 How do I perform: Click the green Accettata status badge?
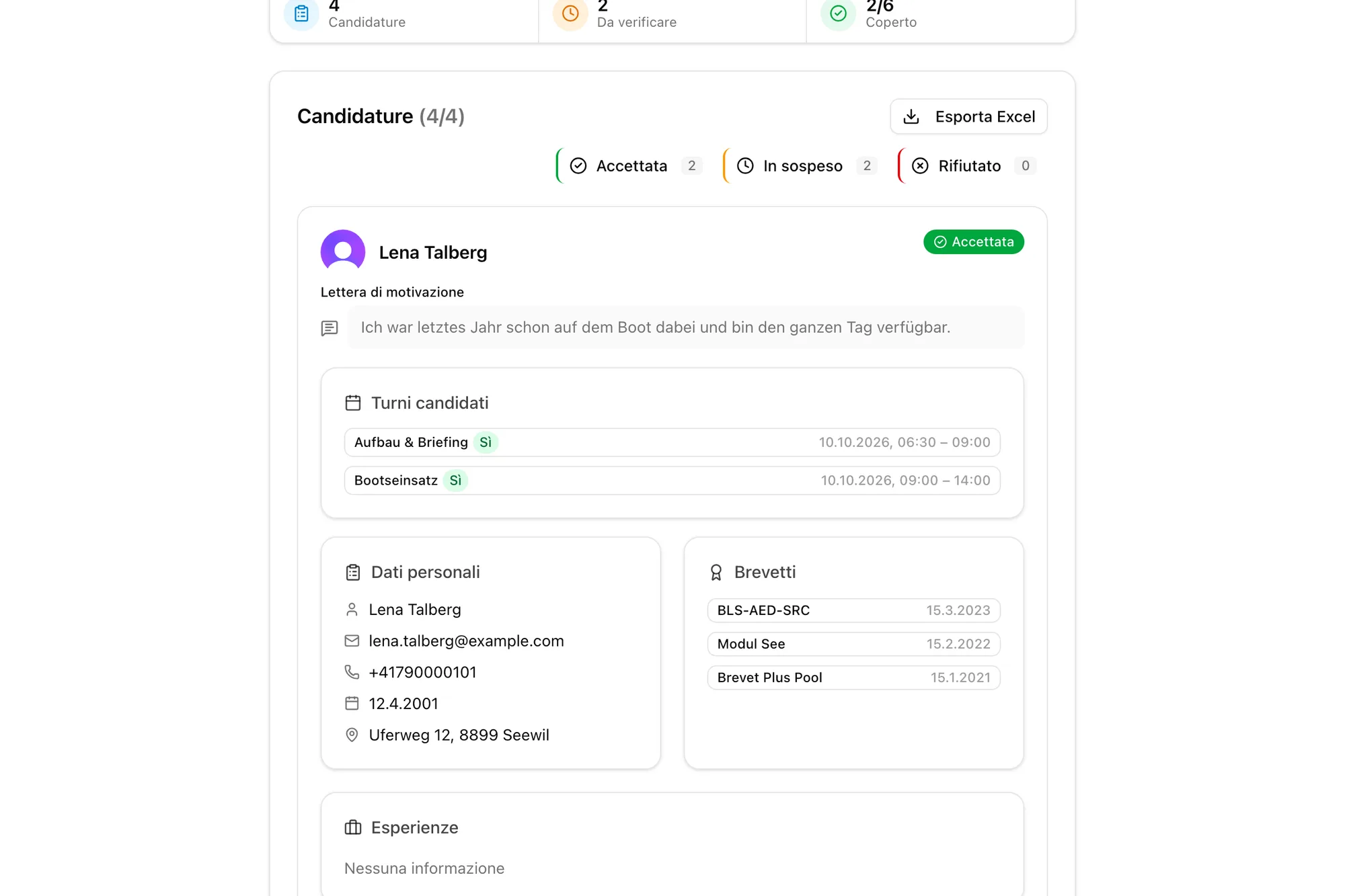(973, 242)
